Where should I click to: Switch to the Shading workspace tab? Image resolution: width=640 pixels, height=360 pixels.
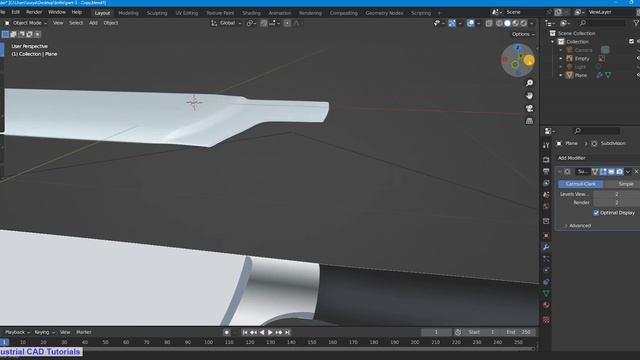[x=251, y=13]
